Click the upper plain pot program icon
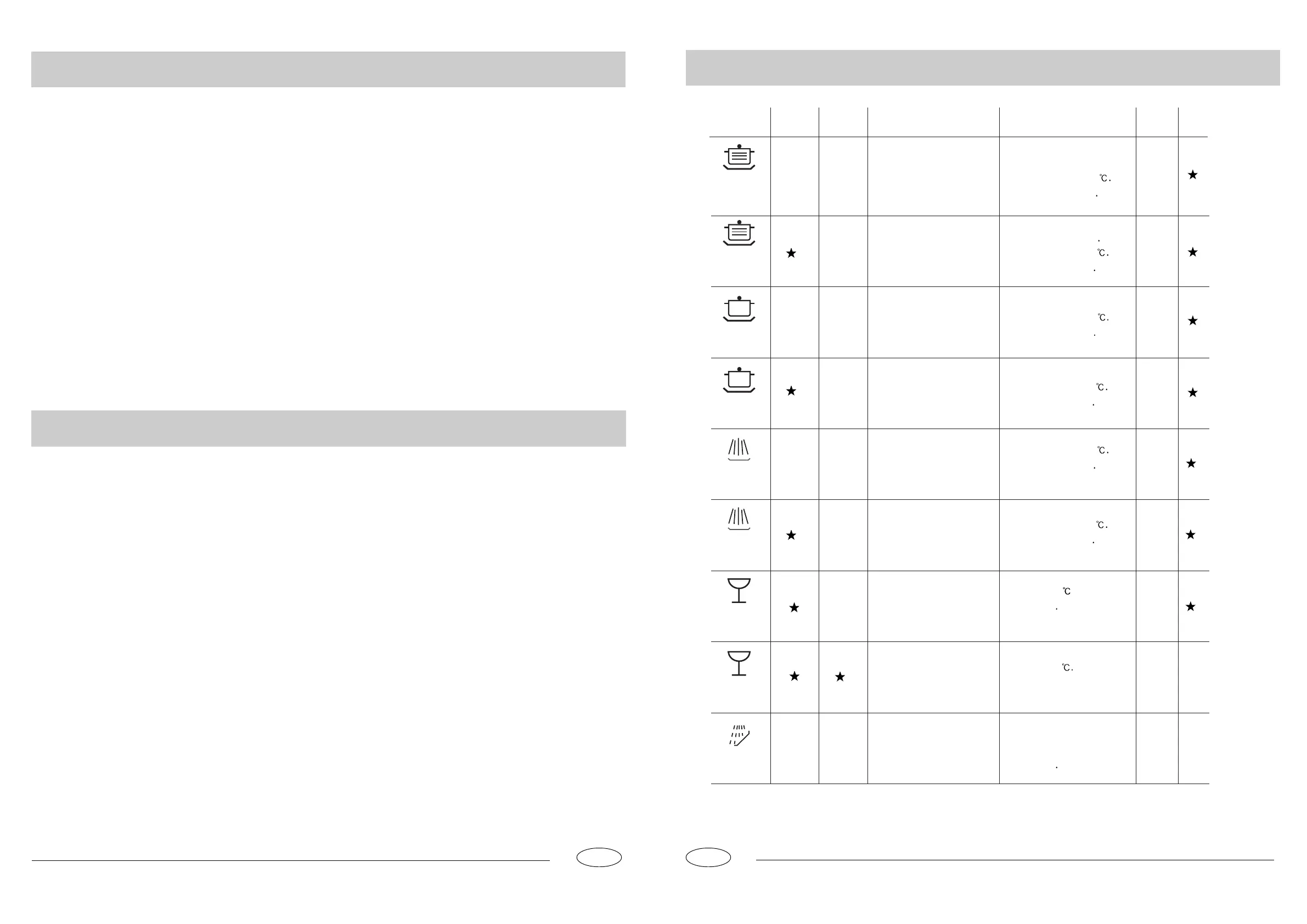The width and height of the screenshot is (1307, 924). coord(739,309)
